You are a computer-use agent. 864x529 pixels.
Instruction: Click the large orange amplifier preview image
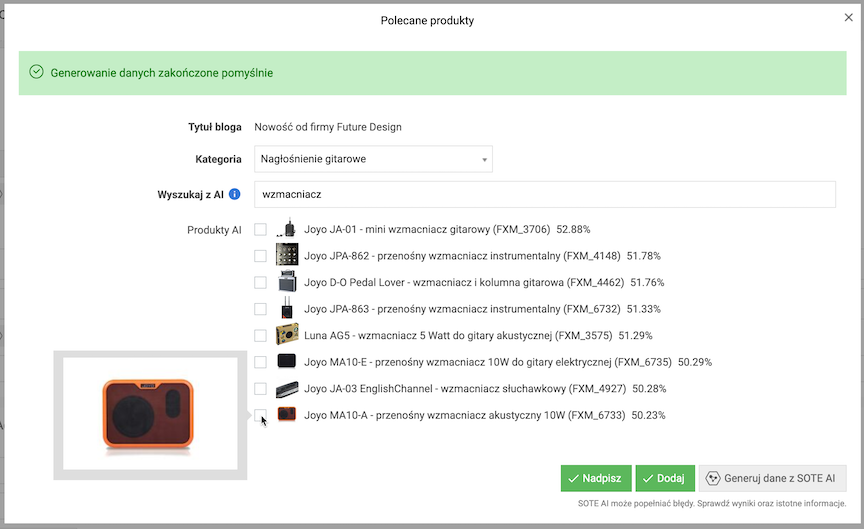(149, 414)
